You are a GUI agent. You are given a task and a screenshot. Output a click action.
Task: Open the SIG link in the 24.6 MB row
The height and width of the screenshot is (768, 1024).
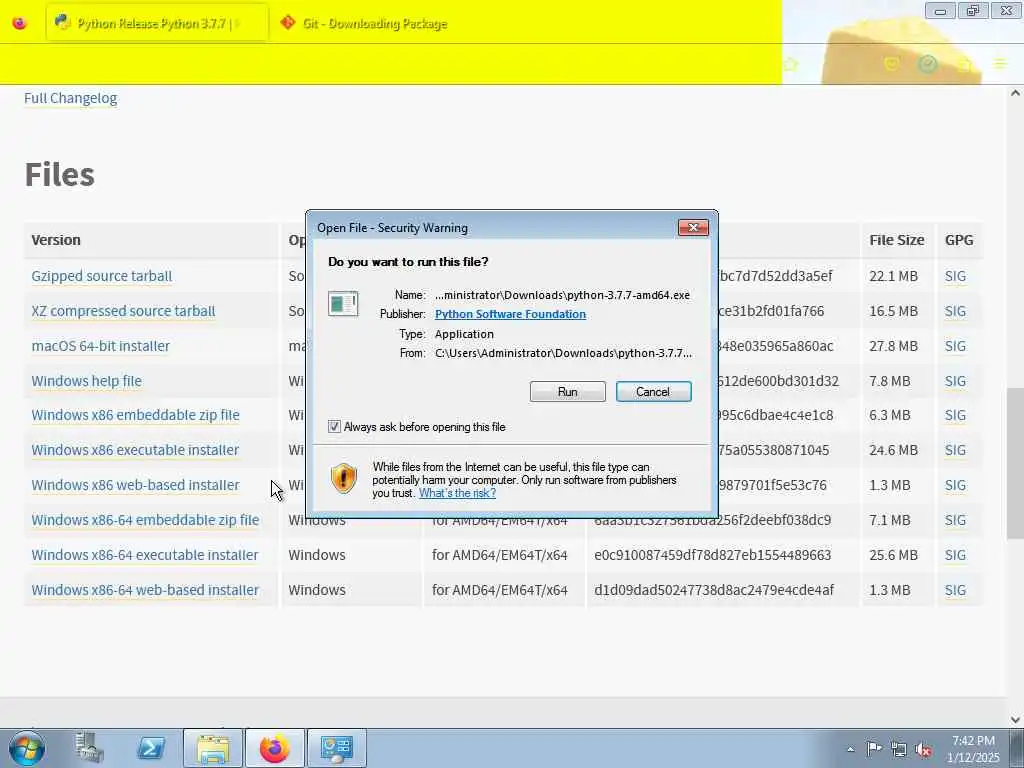pyautogui.click(x=955, y=450)
